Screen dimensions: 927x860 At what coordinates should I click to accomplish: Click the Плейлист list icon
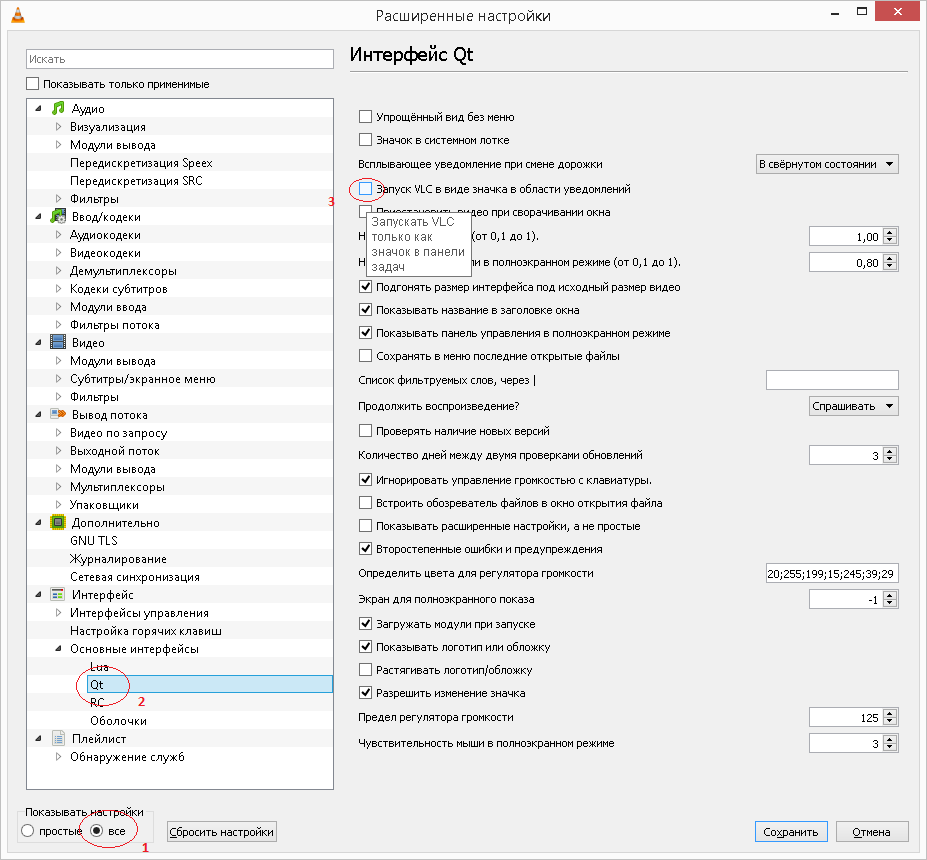[58, 738]
